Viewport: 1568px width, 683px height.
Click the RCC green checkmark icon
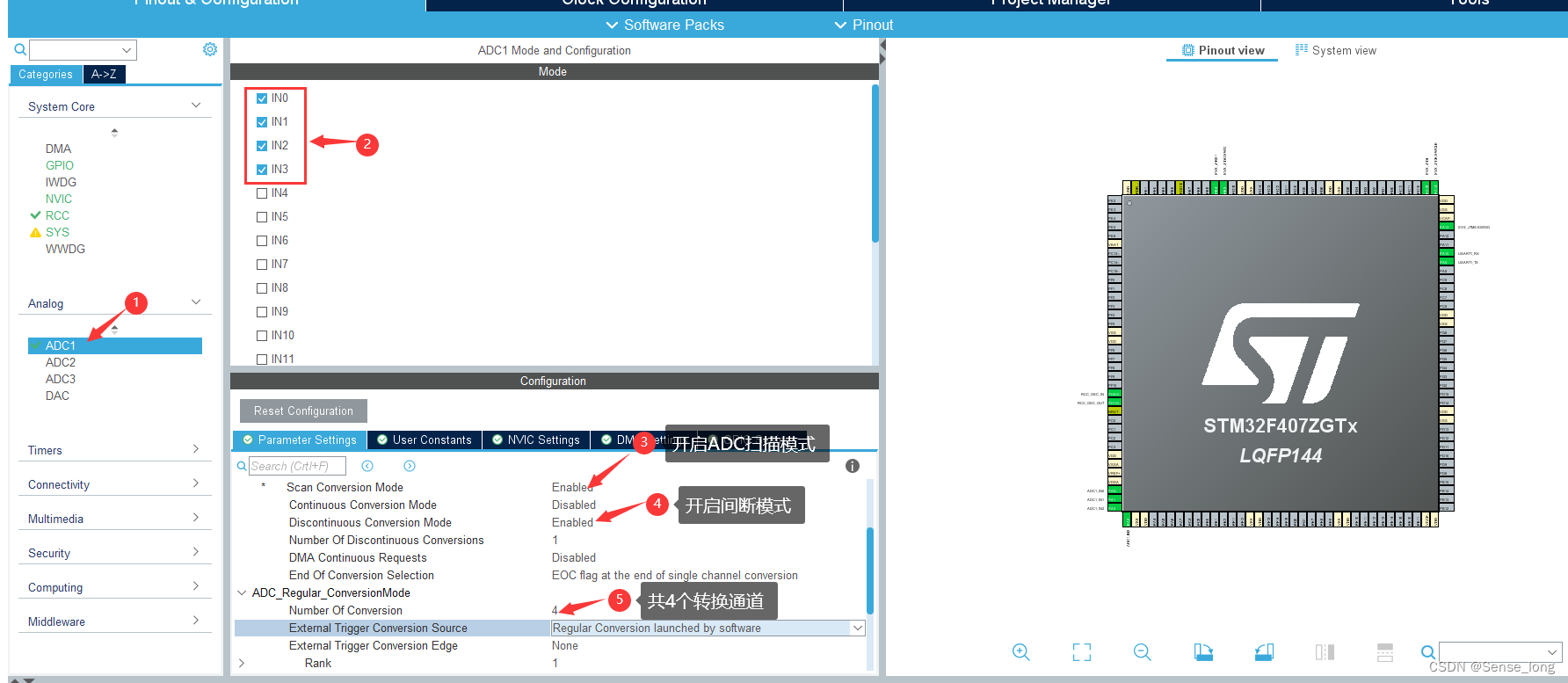coord(36,215)
